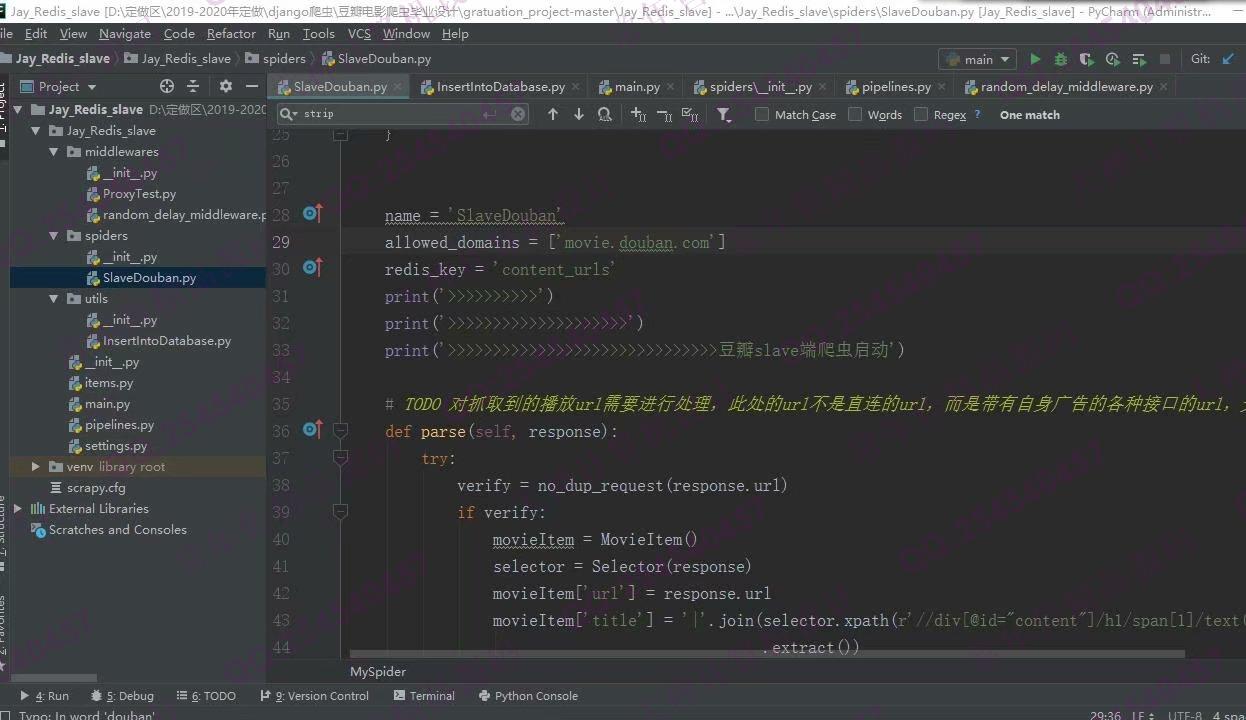Click Find All Usages icon in search bar

point(605,114)
